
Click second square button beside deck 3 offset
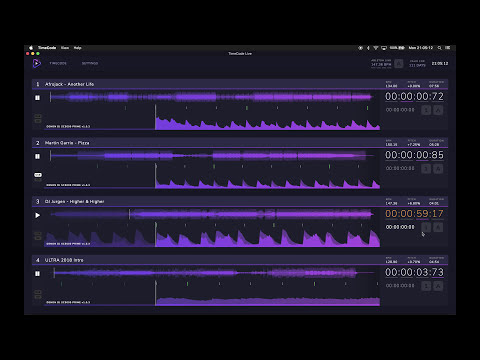click(438, 227)
